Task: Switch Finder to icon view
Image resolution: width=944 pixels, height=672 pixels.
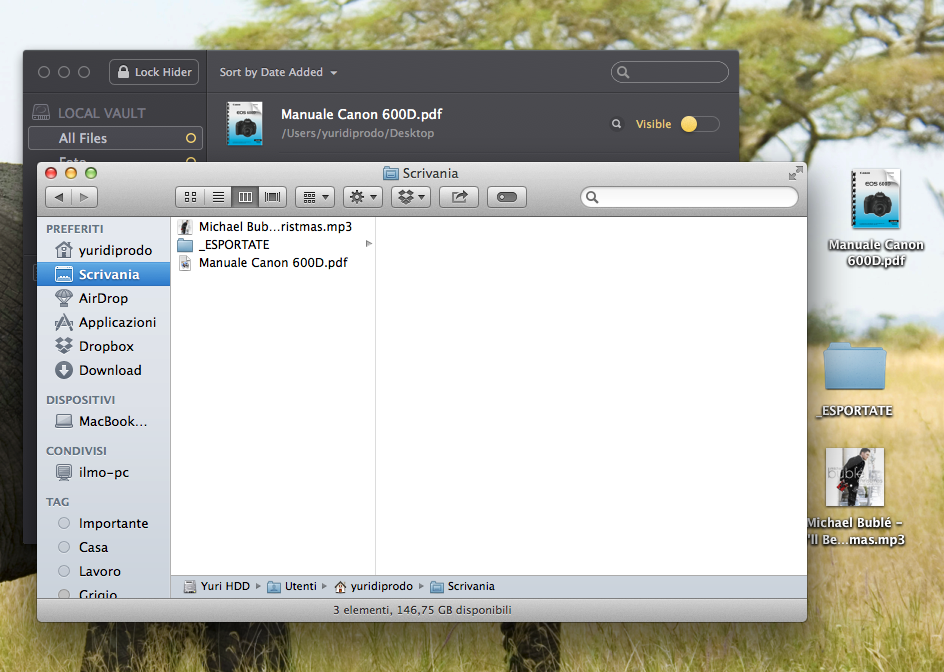Action: (x=190, y=197)
